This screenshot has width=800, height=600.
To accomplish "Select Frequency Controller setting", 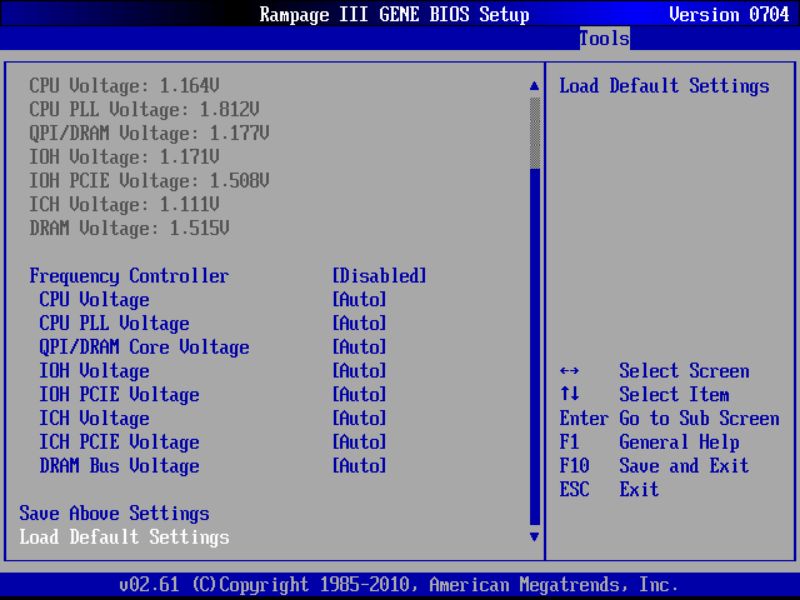I will (x=129, y=276).
